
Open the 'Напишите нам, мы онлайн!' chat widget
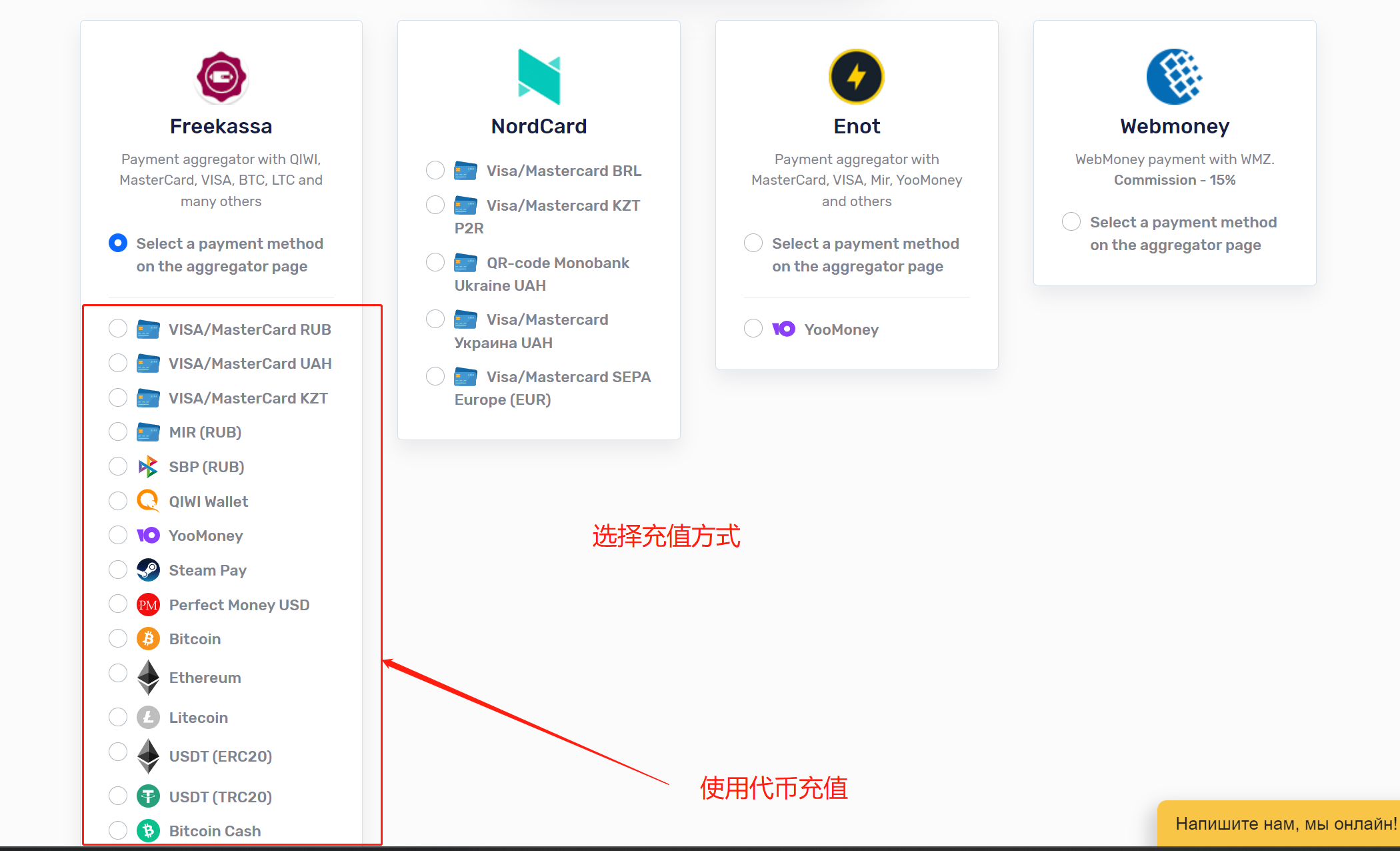tap(1279, 824)
